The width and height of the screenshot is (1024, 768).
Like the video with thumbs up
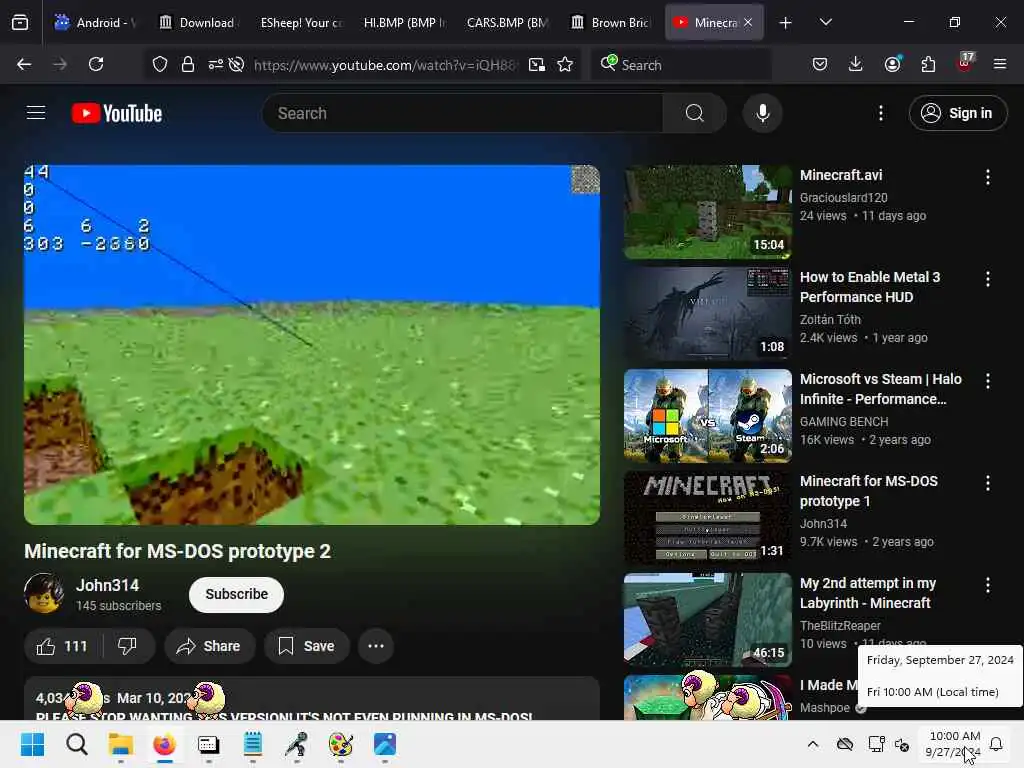point(63,646)
